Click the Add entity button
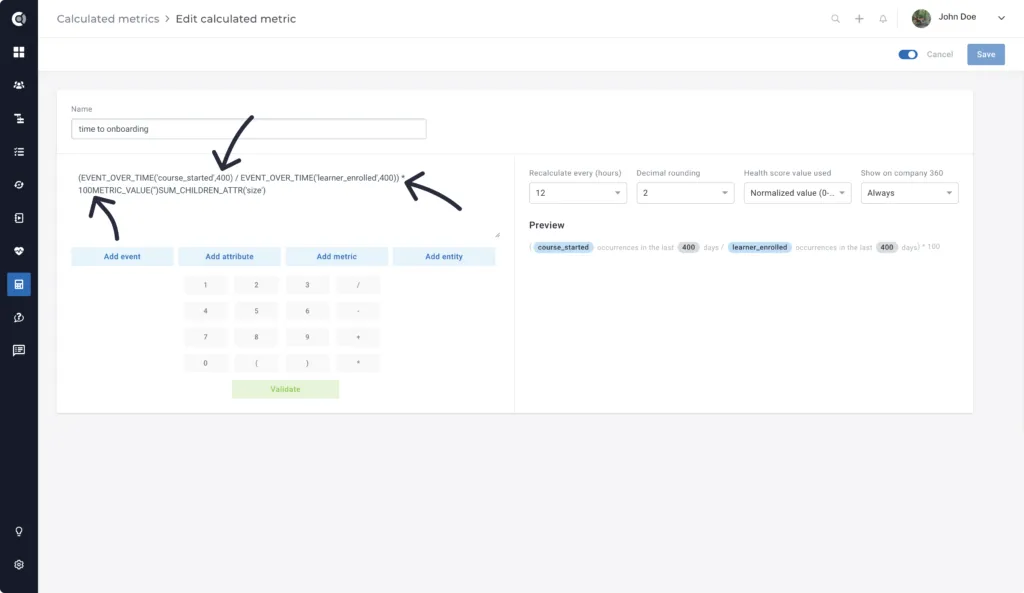Screen dimensions: 1024x593 tap(444, 257)
